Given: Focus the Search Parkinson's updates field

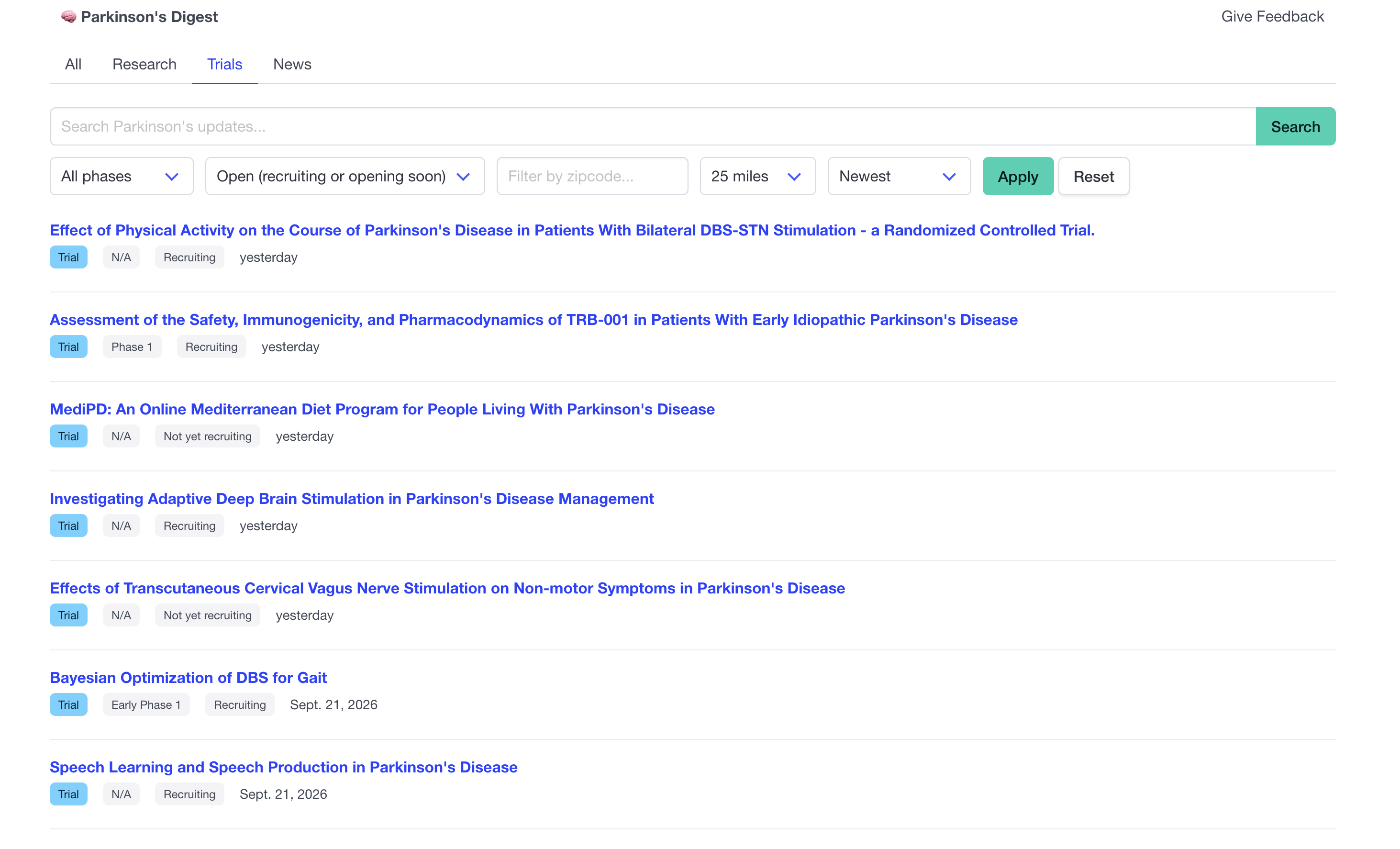Looking at the screenshot, I should click(653, 126).
